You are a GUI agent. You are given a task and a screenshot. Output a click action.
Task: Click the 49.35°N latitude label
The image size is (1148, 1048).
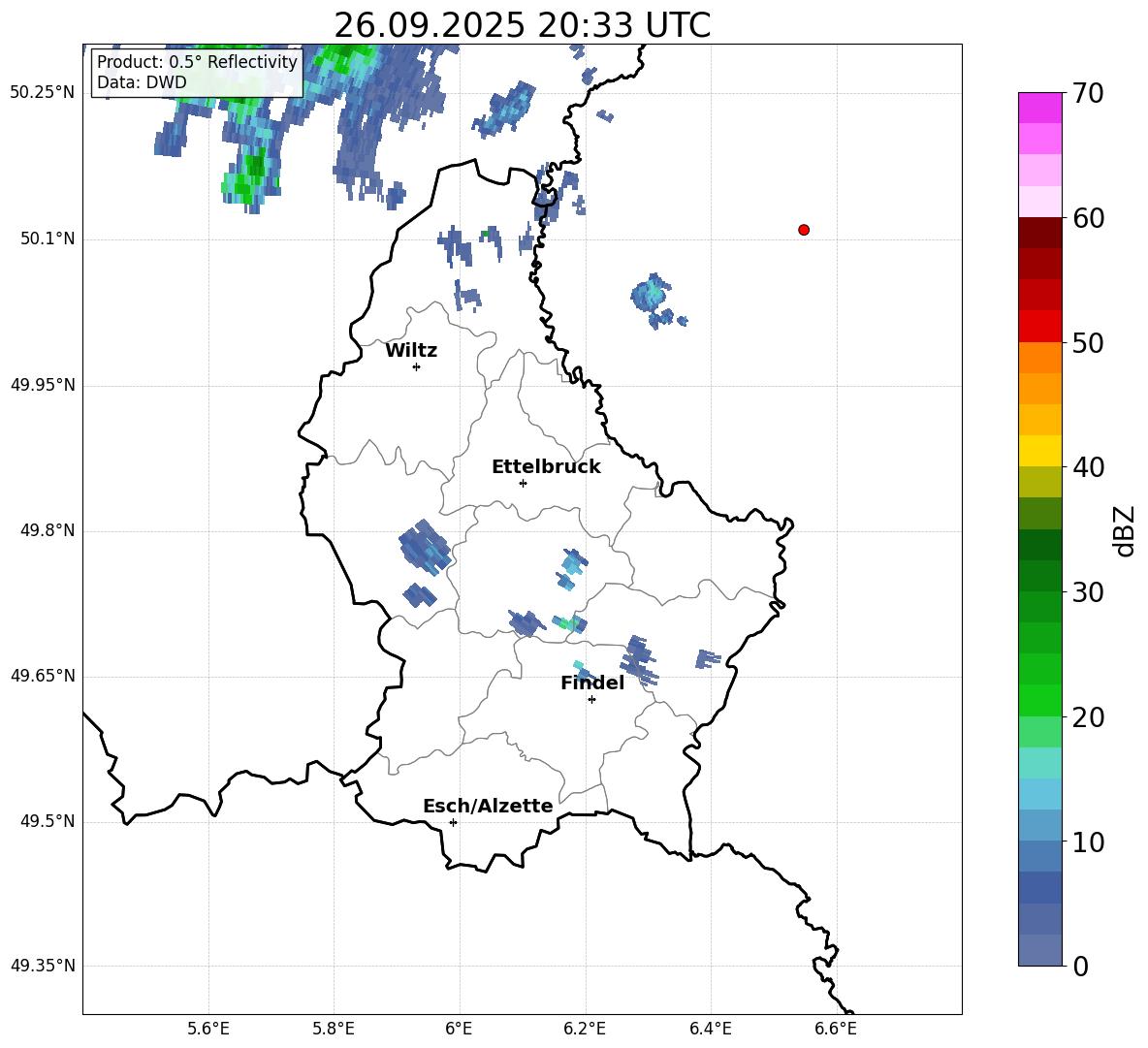coord(43,966)
